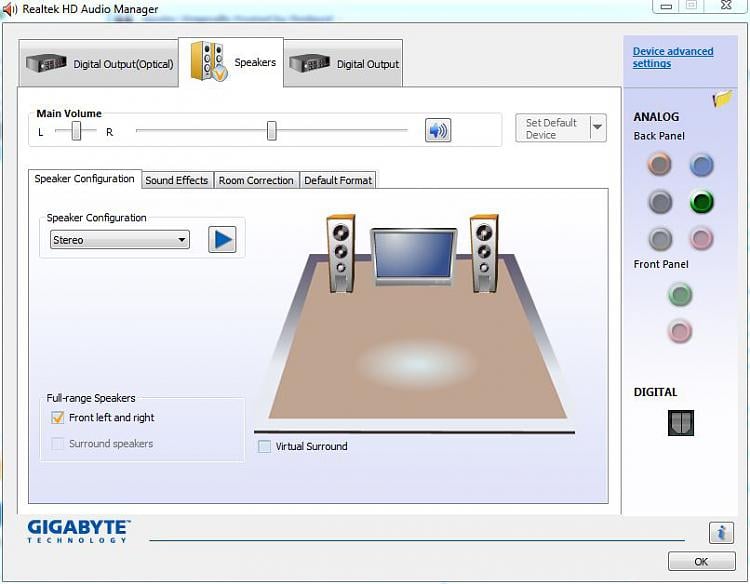The height and width of the screenshot is (584, 750).
Task: Uncheck Front left and right checkbox
Action: tap(57, 417)
